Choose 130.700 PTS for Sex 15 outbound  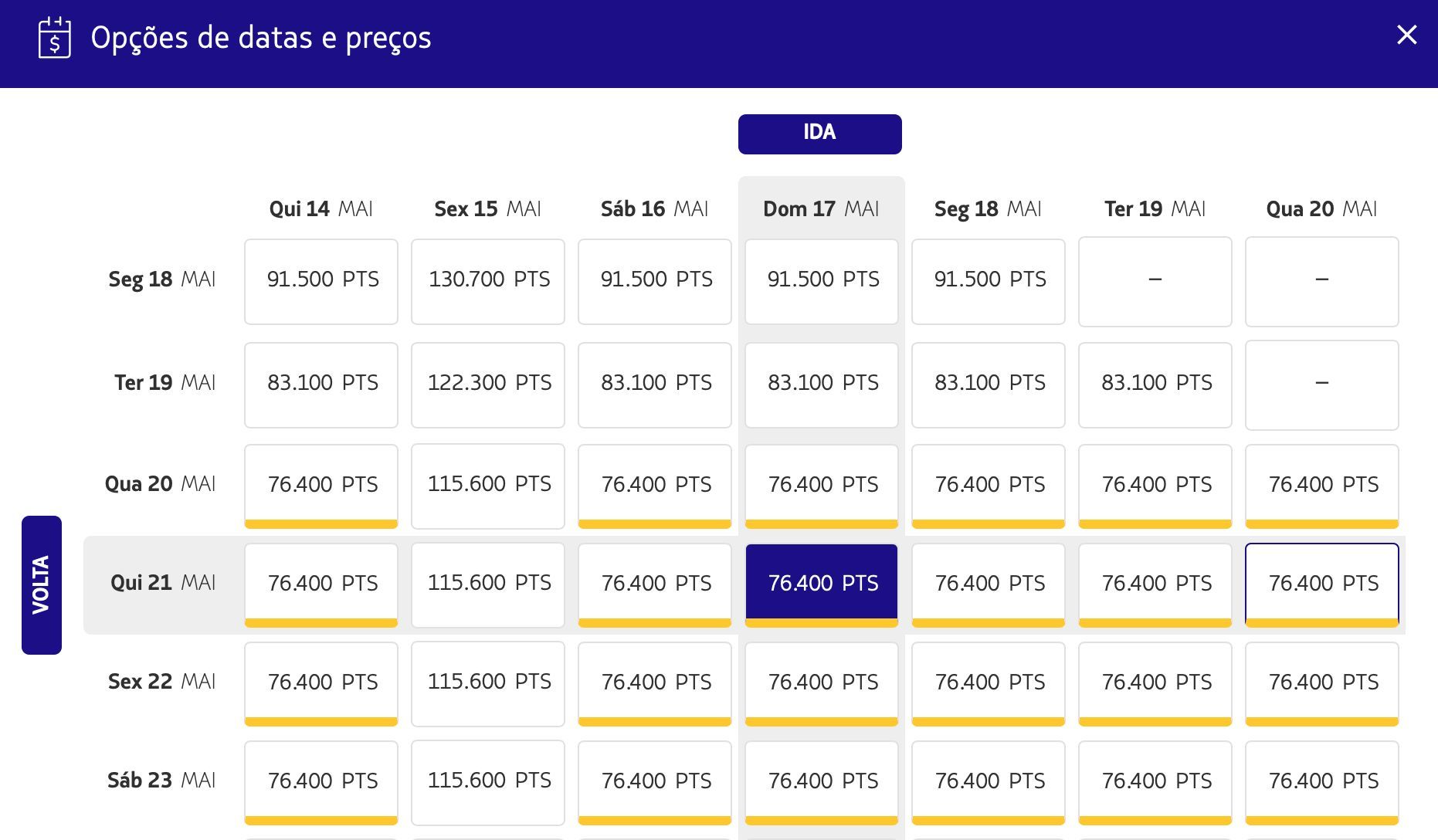(x=488, y=281)
